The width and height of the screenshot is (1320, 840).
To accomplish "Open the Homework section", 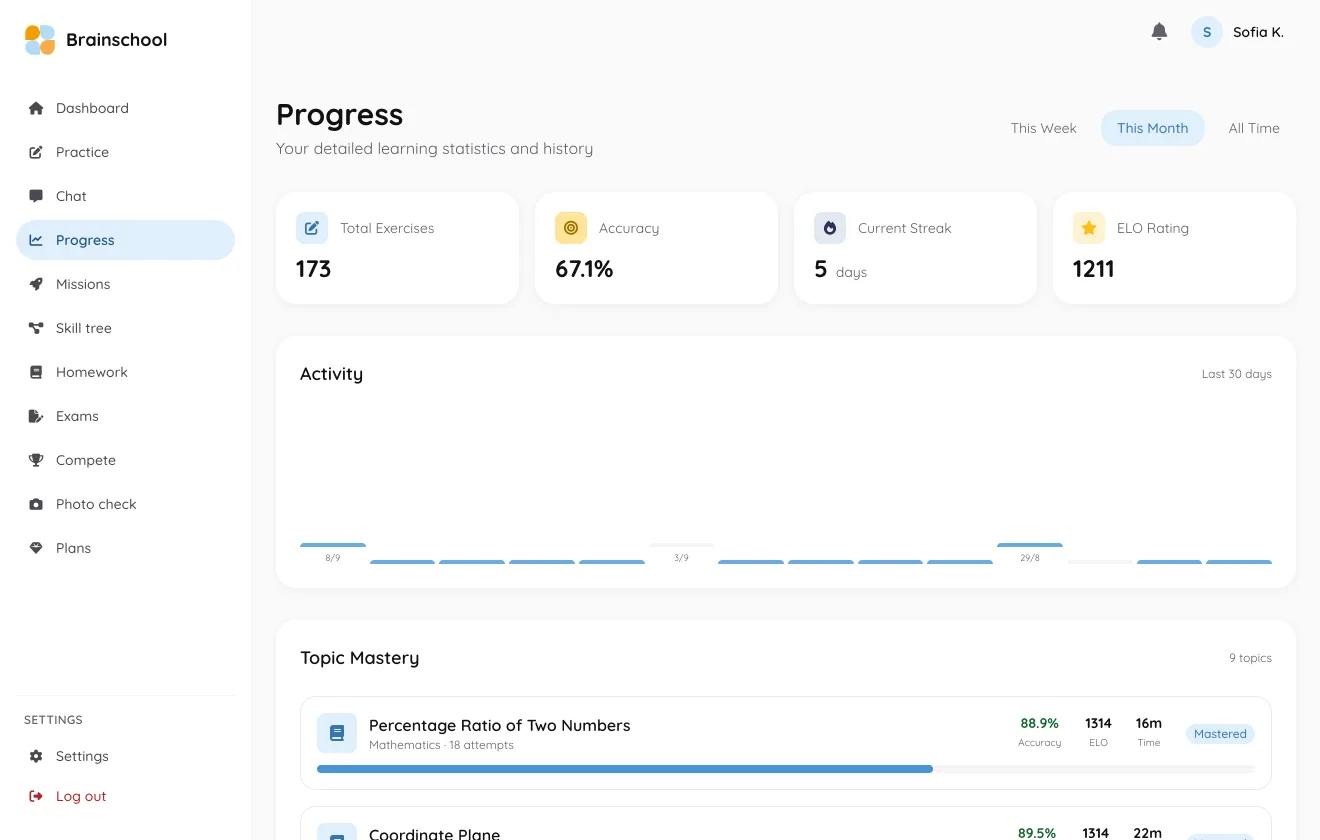I will pyautogui.click(x=125, y=372).
